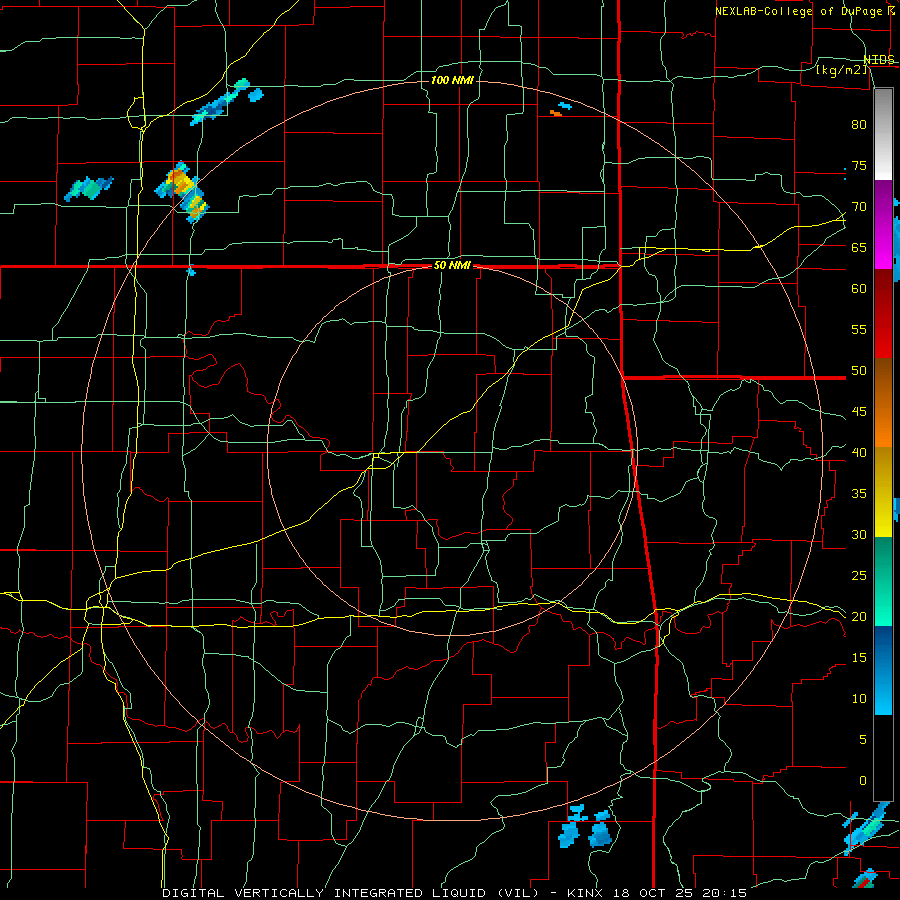The height and width of the screenshot is (900, 900).
Task: Pick the yellow segment of the color bar
Action: click(x=883, y=492)
